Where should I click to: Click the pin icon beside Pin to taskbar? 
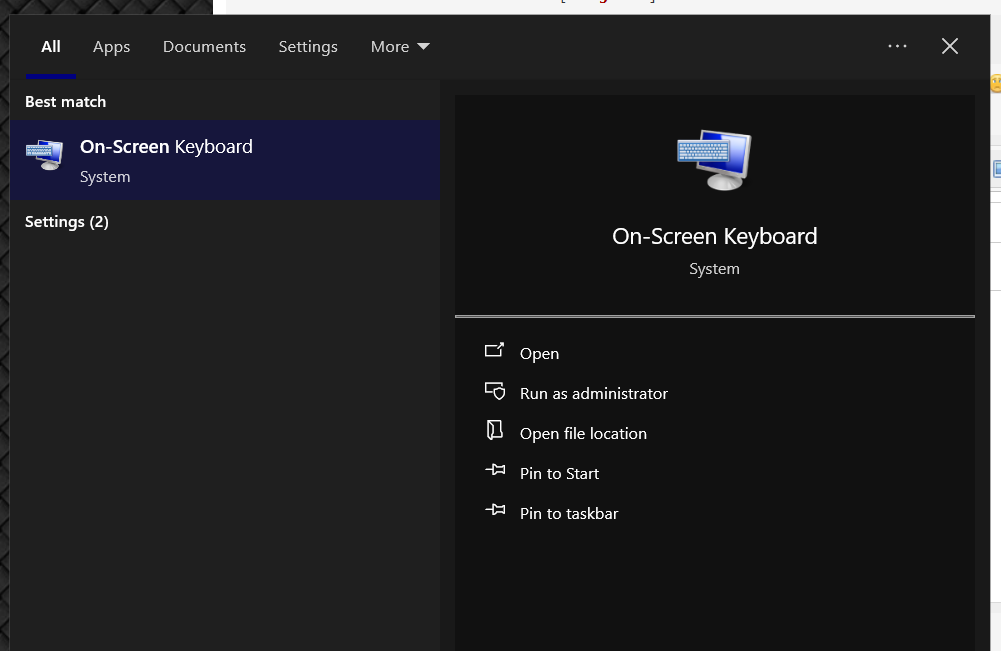(495, 509)
